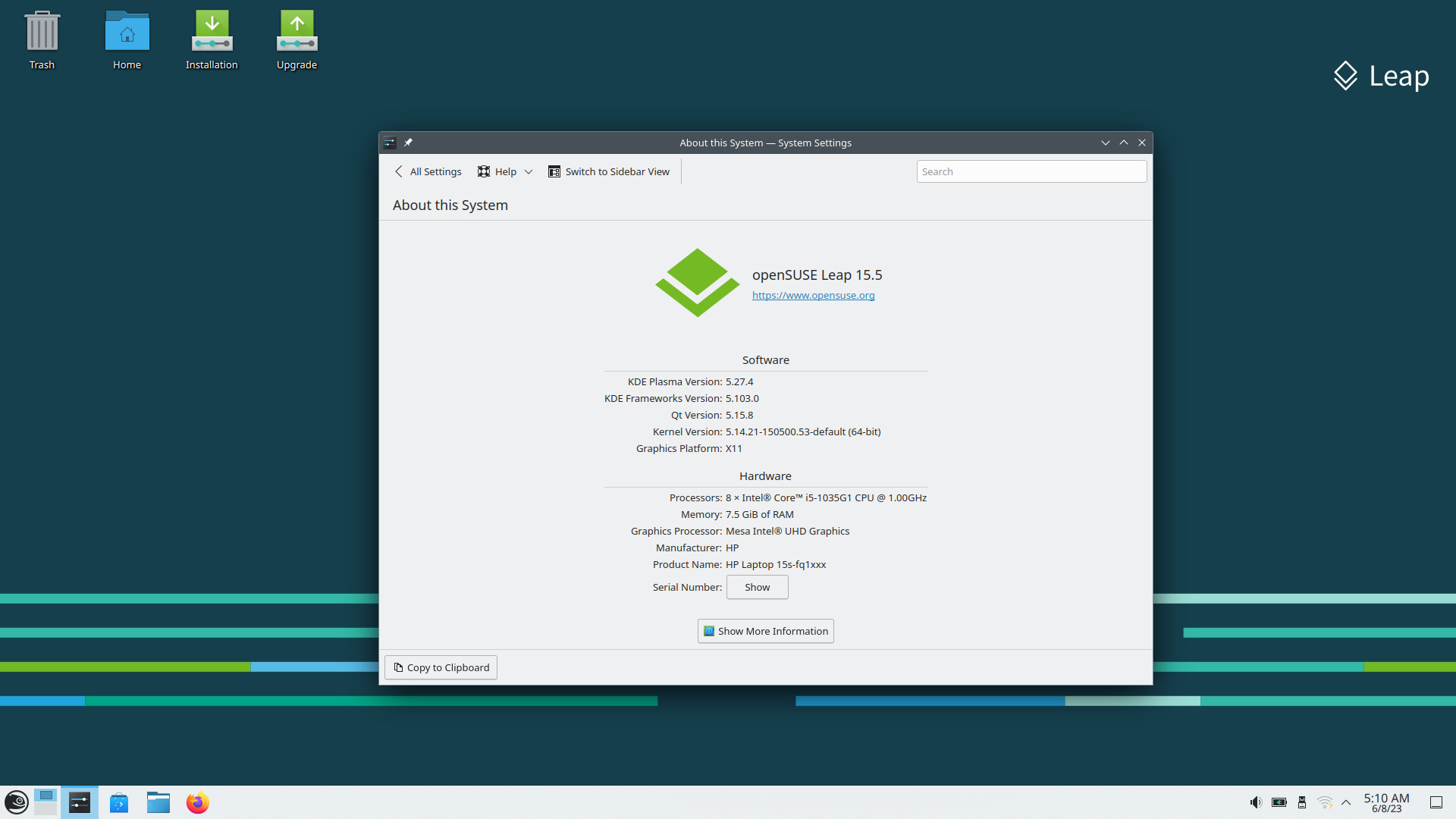Open the openSUSE application launcher
Screen dimensions: 1456x819
click(17, 802)
